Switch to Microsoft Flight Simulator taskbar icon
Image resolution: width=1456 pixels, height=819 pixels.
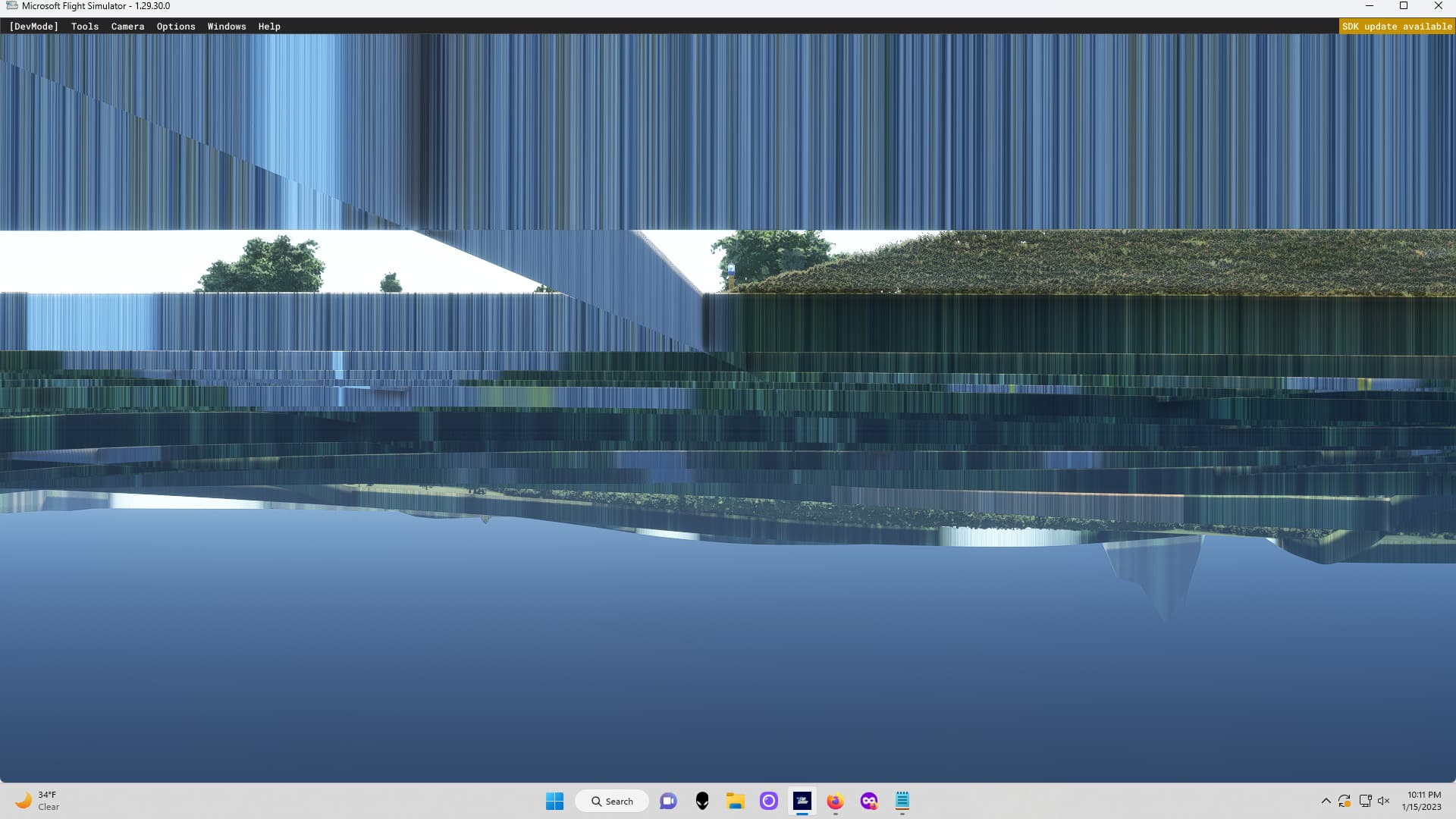click(802, 801)
